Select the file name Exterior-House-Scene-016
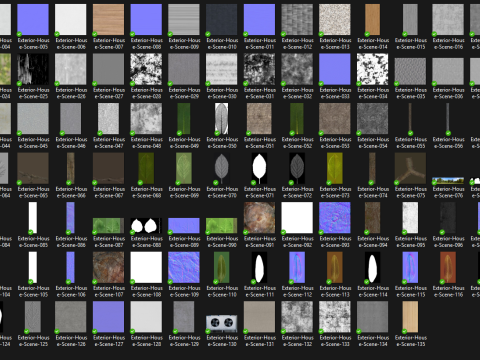The image size is (480, 360). [x=448, y=44]
